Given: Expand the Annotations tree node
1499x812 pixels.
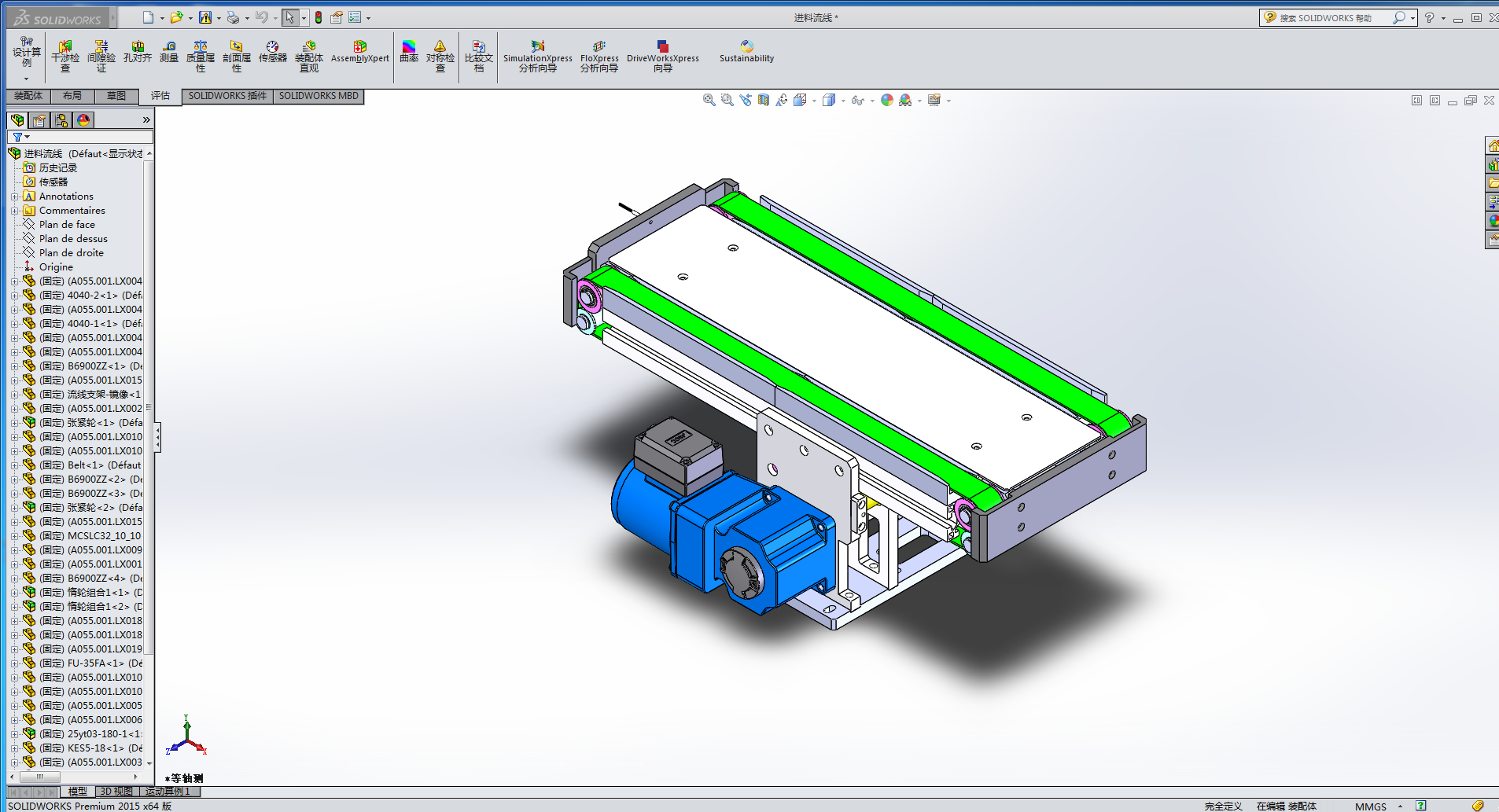Looking at the screenshot, I should point(14,197).
